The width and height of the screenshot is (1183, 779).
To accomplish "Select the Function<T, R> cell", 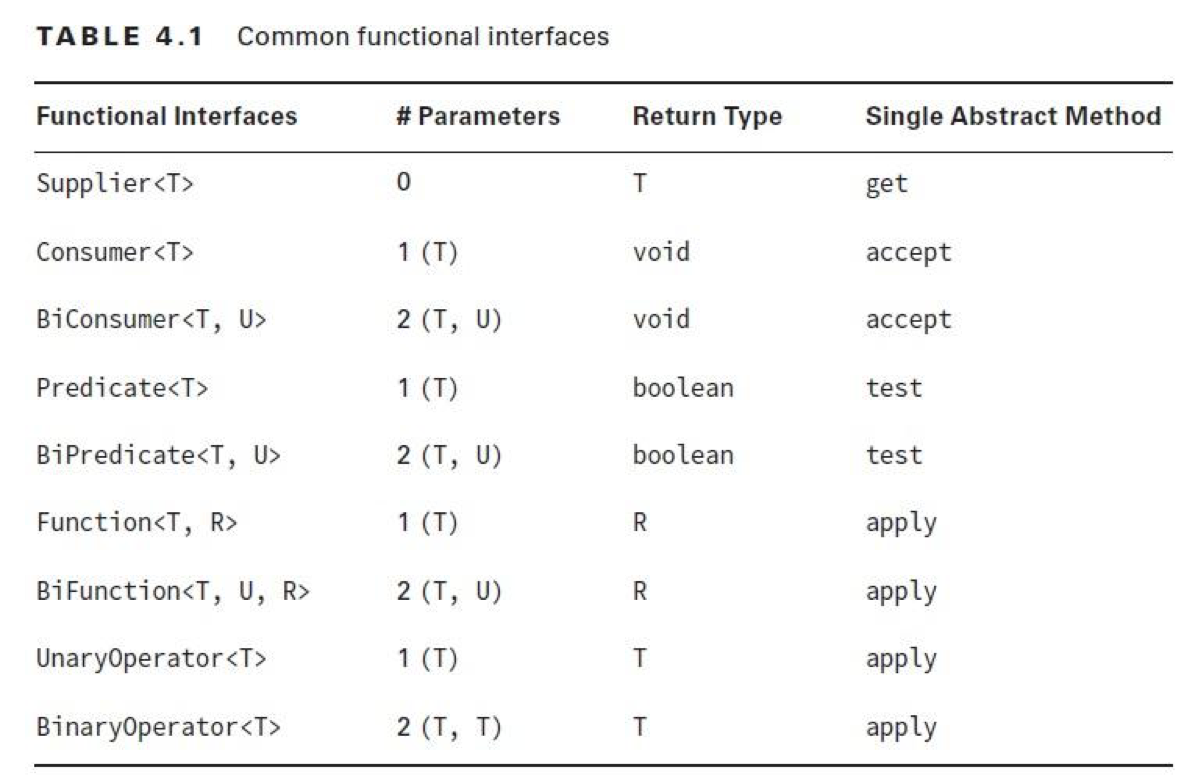I will coord(136,523).
